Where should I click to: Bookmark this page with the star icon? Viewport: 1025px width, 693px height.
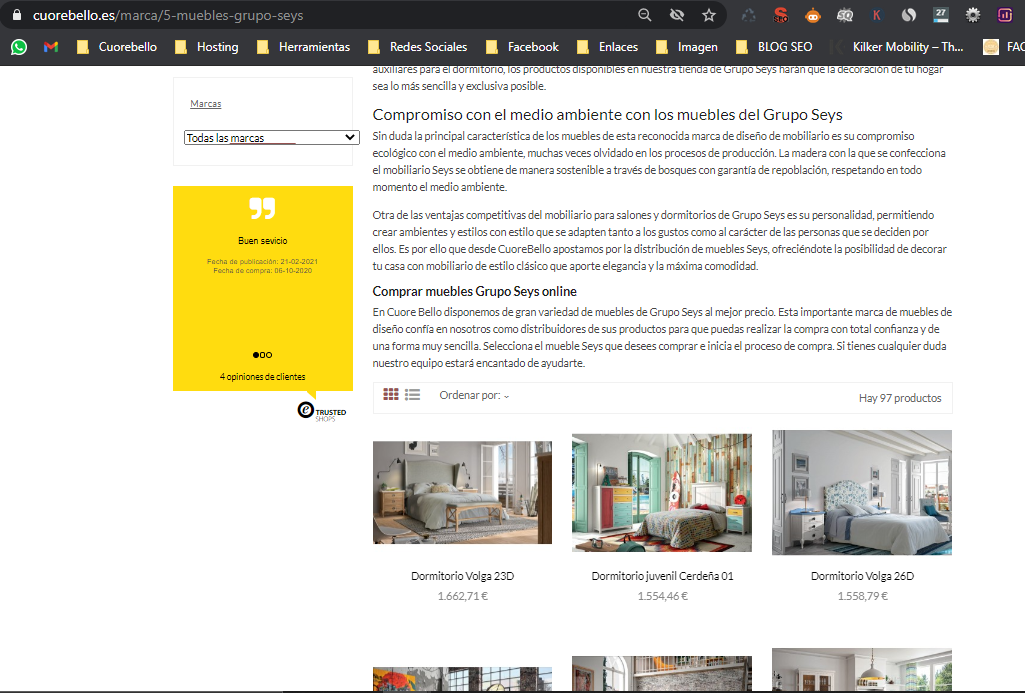tap(709, 15)
